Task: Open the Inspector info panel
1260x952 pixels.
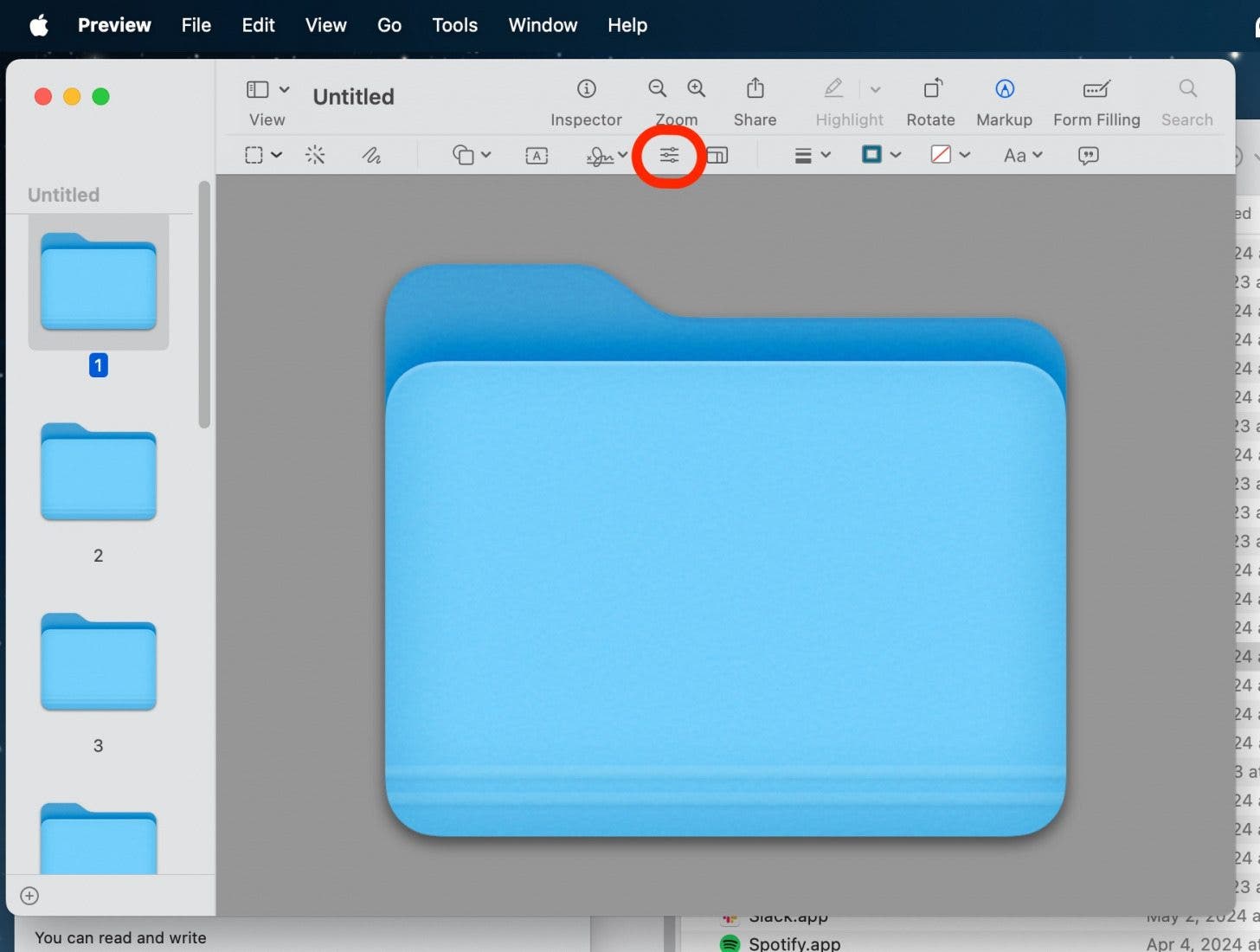Action: 586,89
